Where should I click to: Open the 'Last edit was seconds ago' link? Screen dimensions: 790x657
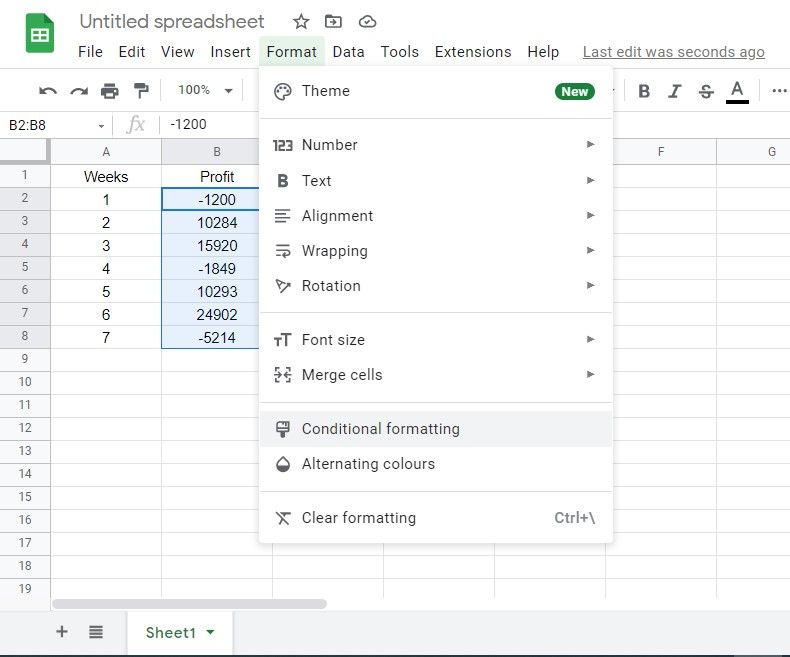[x=673, y=52]
